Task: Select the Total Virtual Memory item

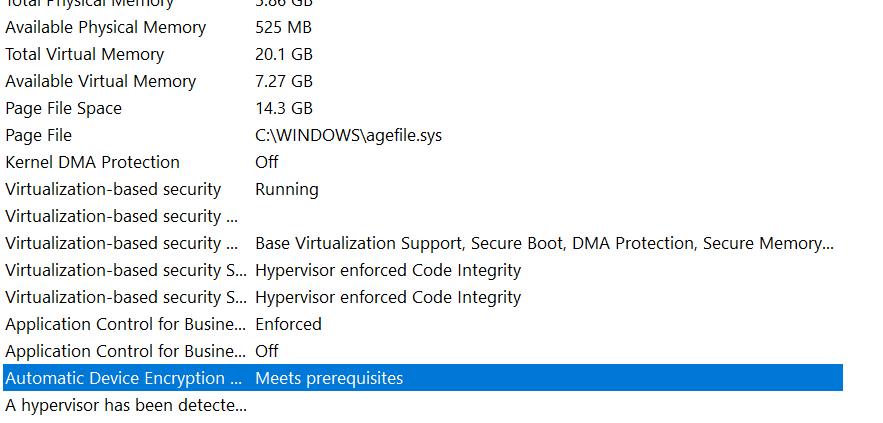Action: tap(84, 54)
